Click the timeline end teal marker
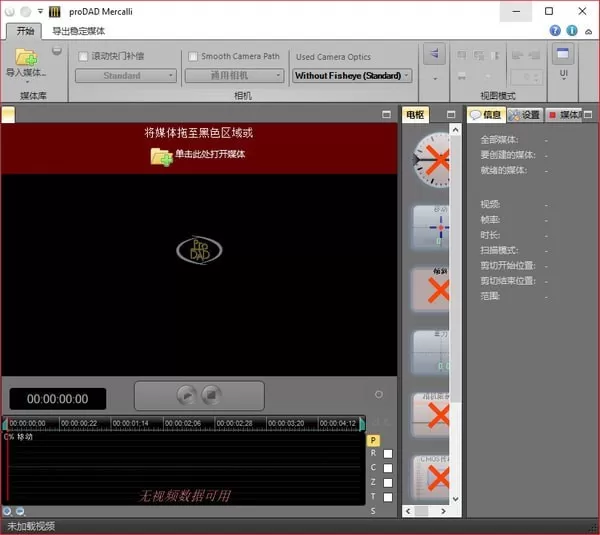 362,424
